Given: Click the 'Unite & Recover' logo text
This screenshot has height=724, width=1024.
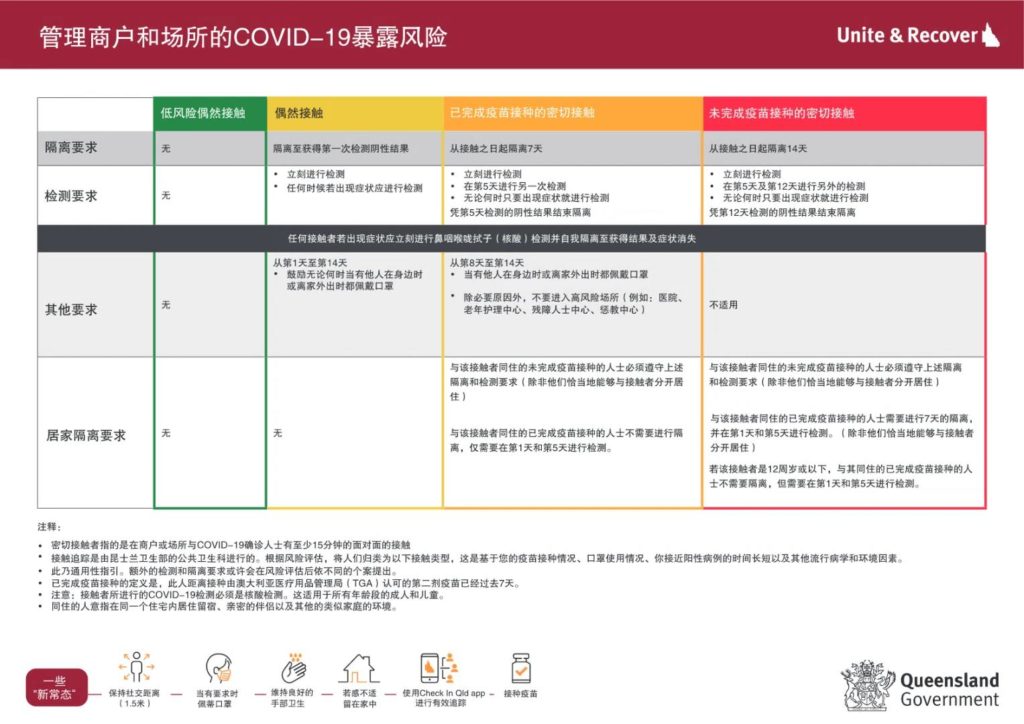Looking at the screenshot, I should click(x=906, y=35).
